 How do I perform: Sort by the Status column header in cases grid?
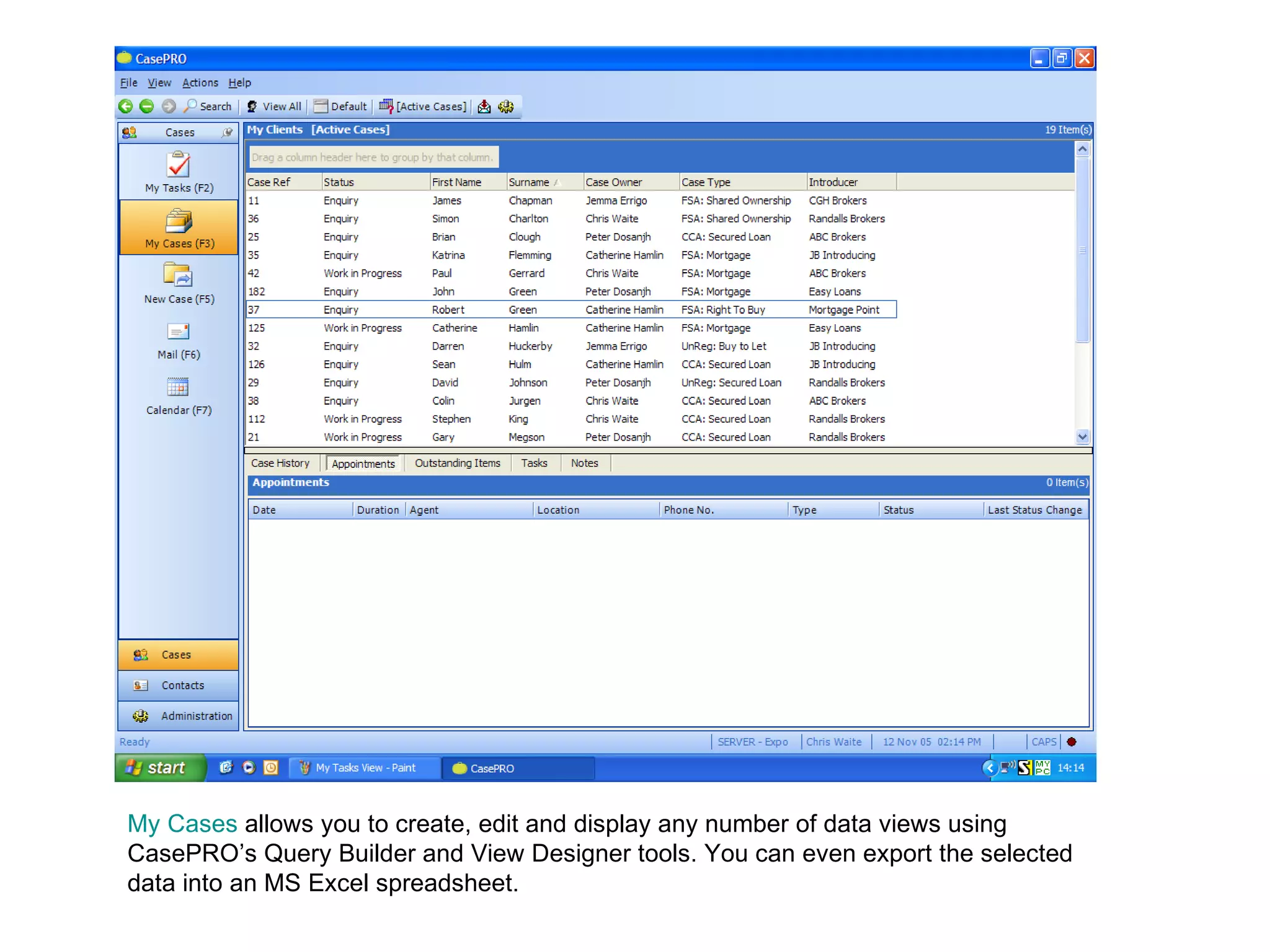tap(376, 182)
